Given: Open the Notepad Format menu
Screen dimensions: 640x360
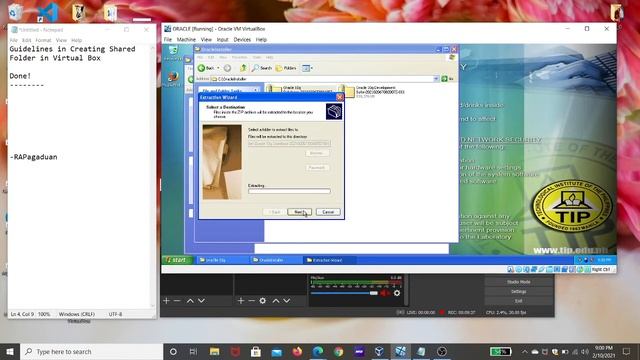Looking at the screenshot, I should (x=43, y=40).
